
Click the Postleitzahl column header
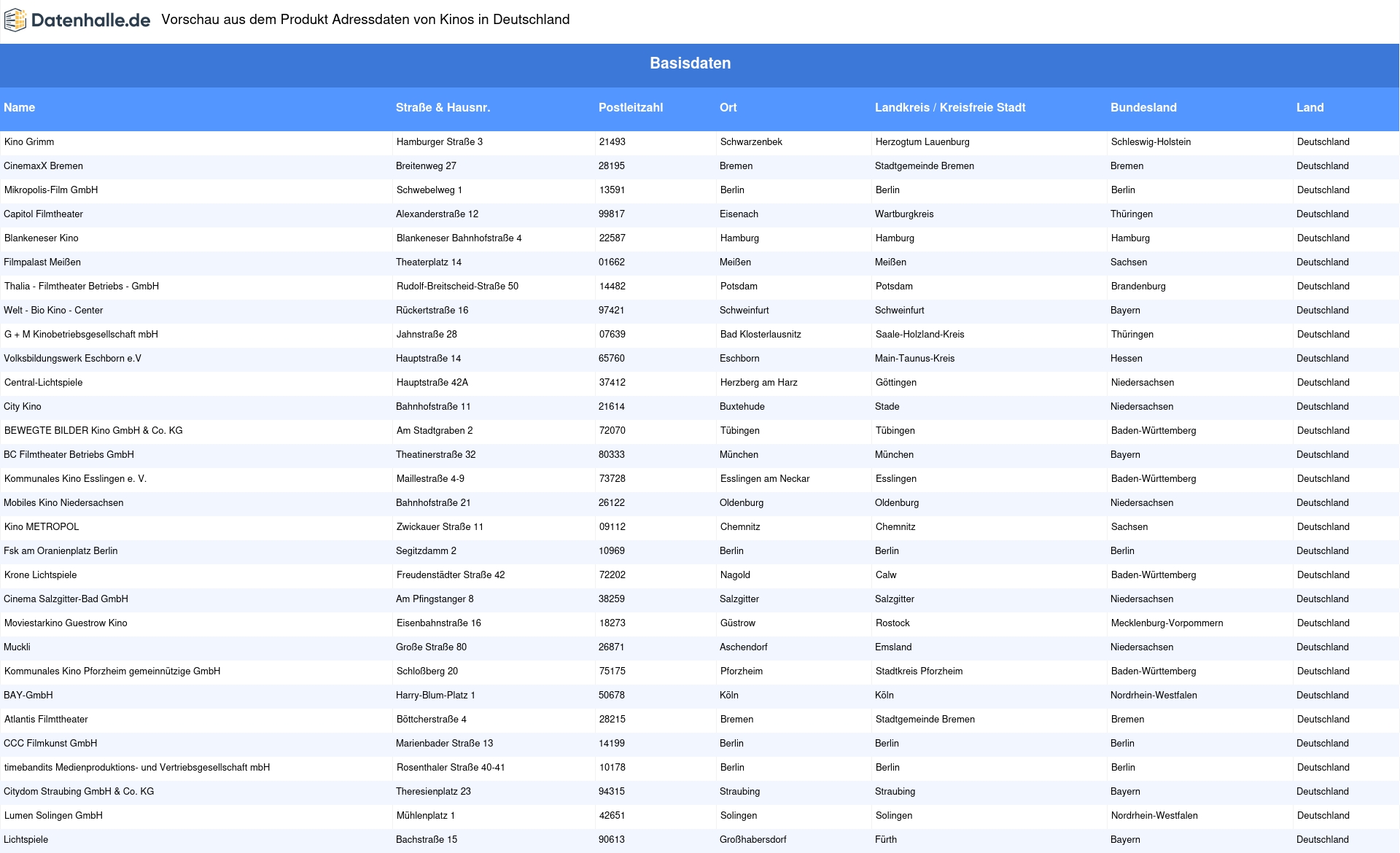[631, 107]
